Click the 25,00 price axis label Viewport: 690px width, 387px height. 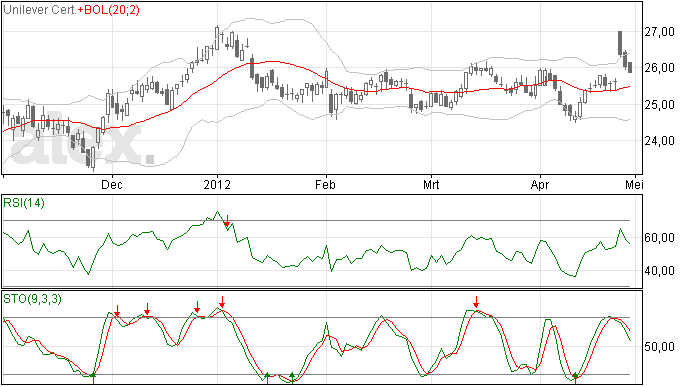659,105
